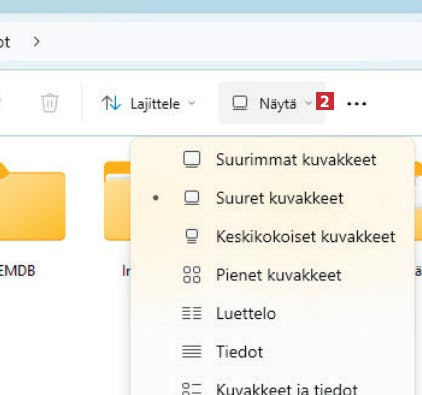The height and width of the screenshot is (395, 422).
Task: Click the Keskikokoiset kuvakkeet small monitor icon
Action: pyautogui.click(x=192, y=236)
